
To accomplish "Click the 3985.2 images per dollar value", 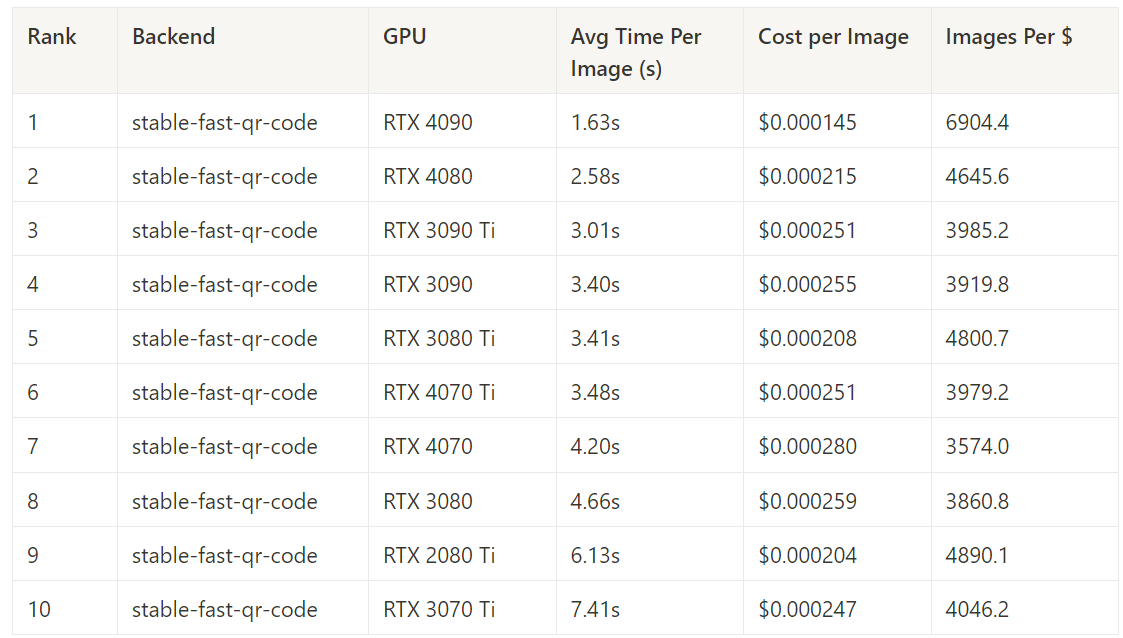I will 977,231.
